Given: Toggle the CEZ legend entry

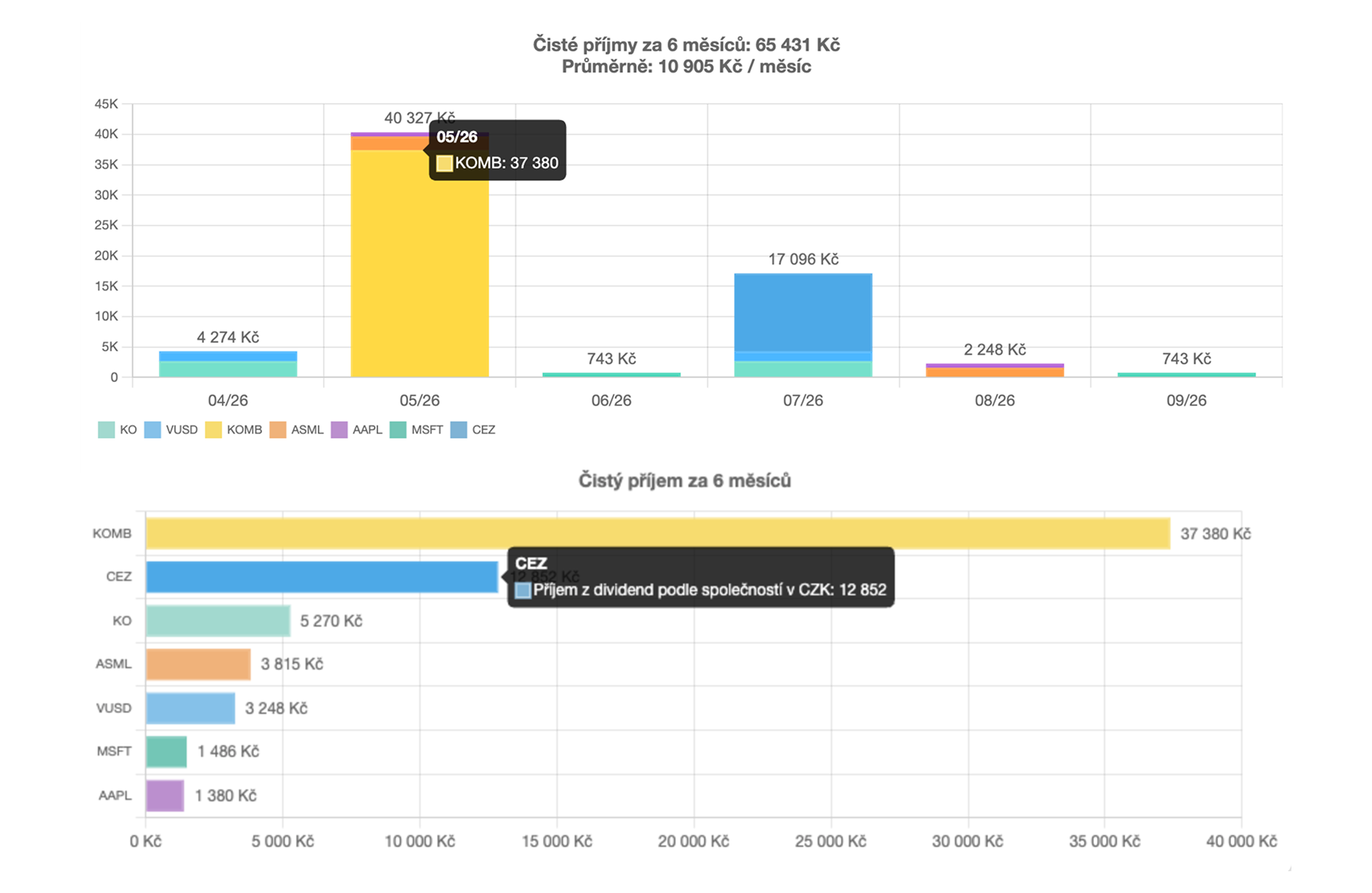Looking at the screenshot, I should click(473, 430).
